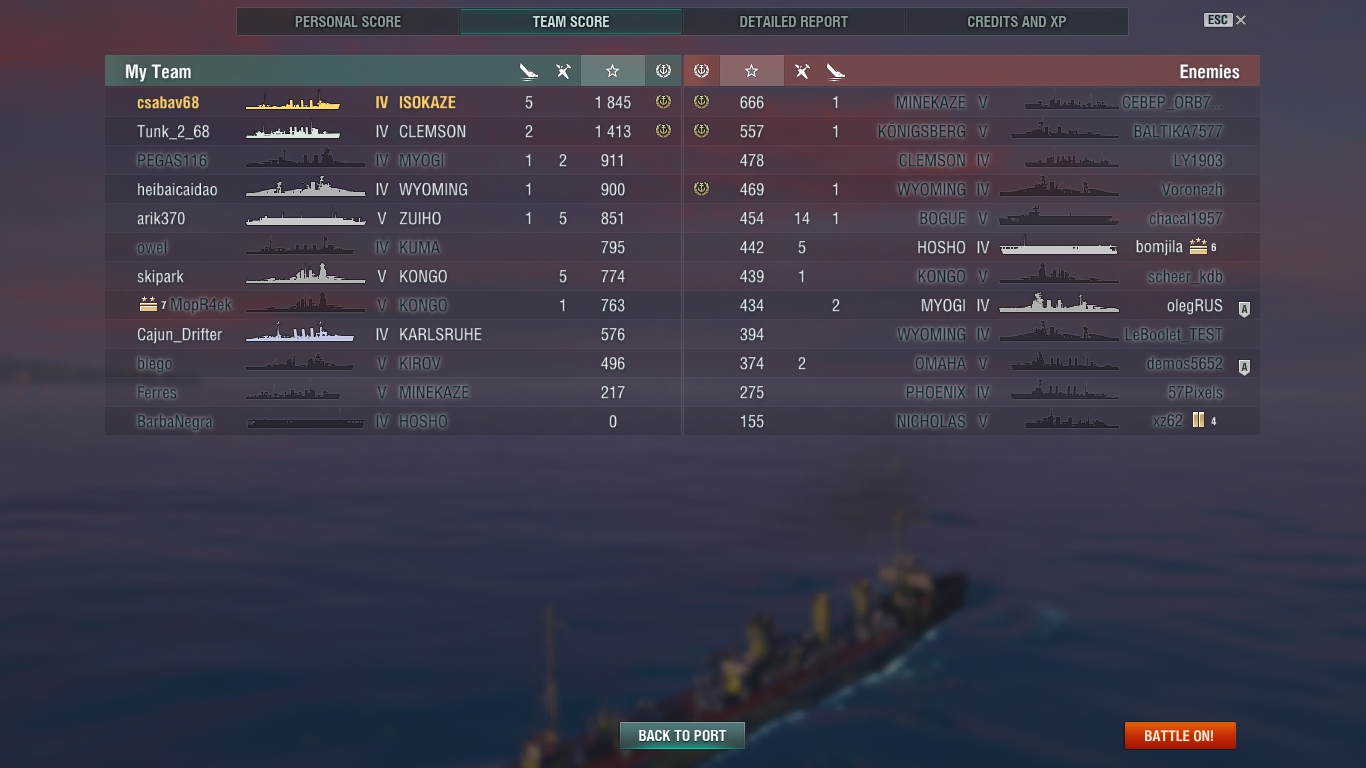Open the Credits and XP tab
Screen dimensions: 1366x768
click(x=1016, y=21)
